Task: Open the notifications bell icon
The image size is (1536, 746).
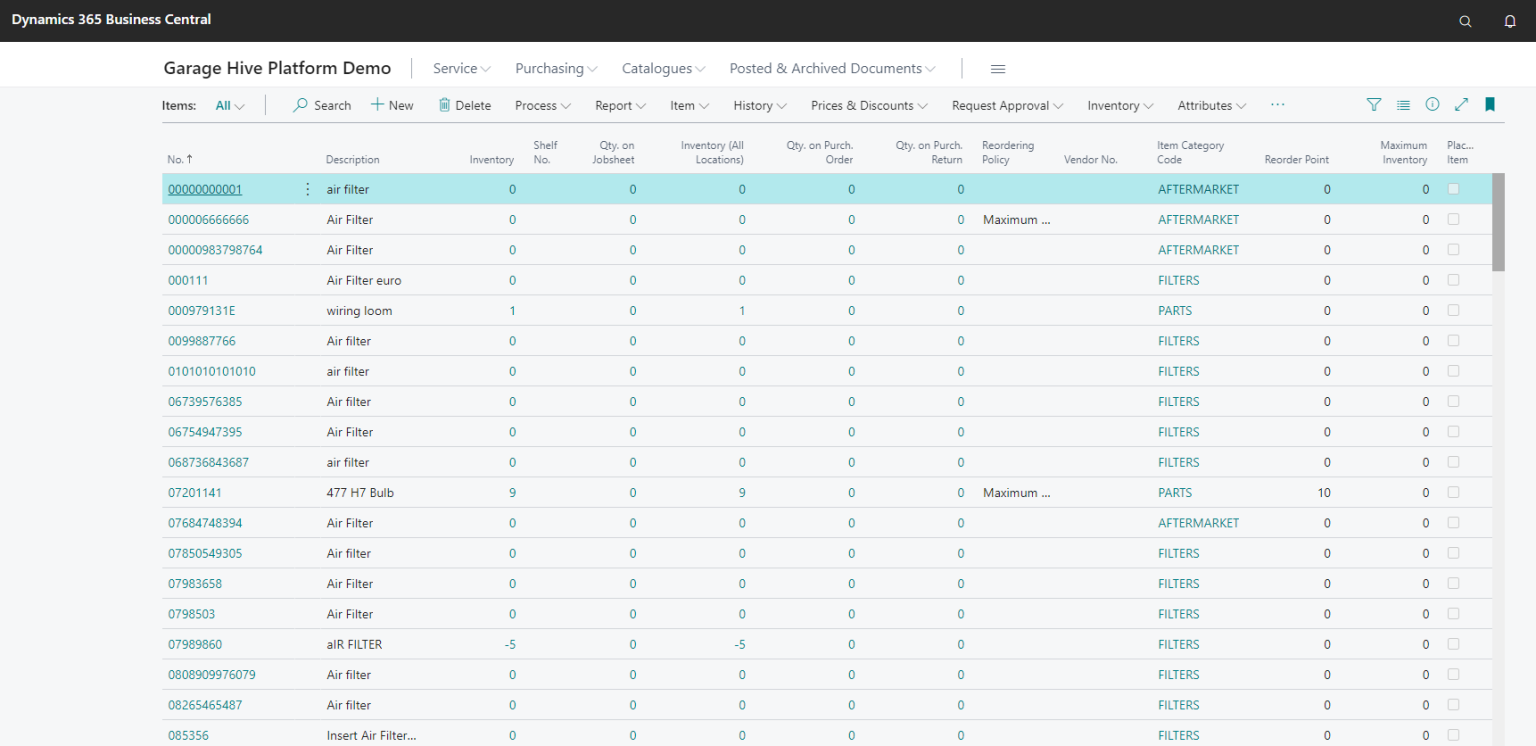Action: pyautogui.click(x=1510, y=21)
